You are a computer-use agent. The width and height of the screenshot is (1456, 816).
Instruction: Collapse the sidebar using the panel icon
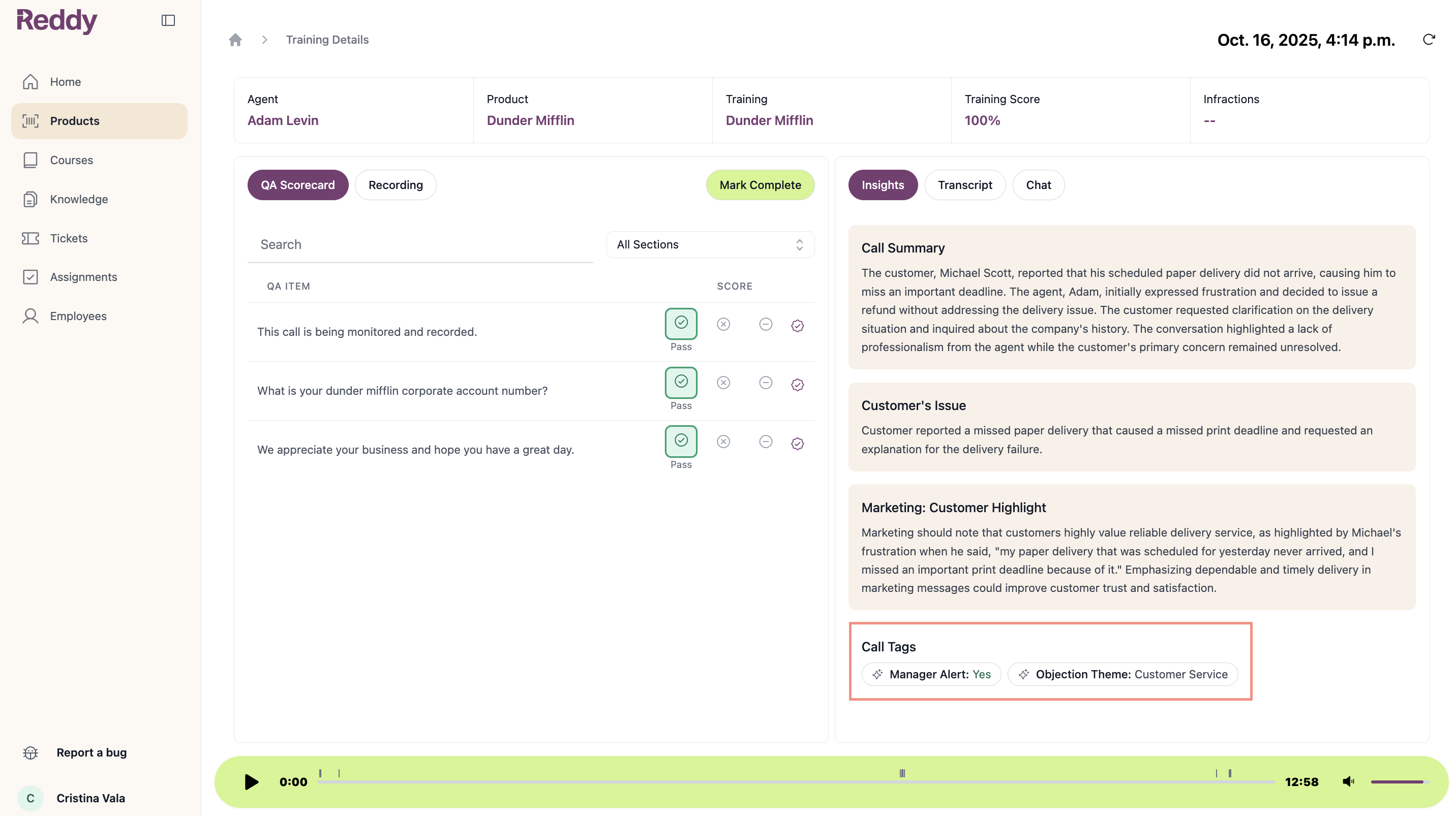(168, 20)
